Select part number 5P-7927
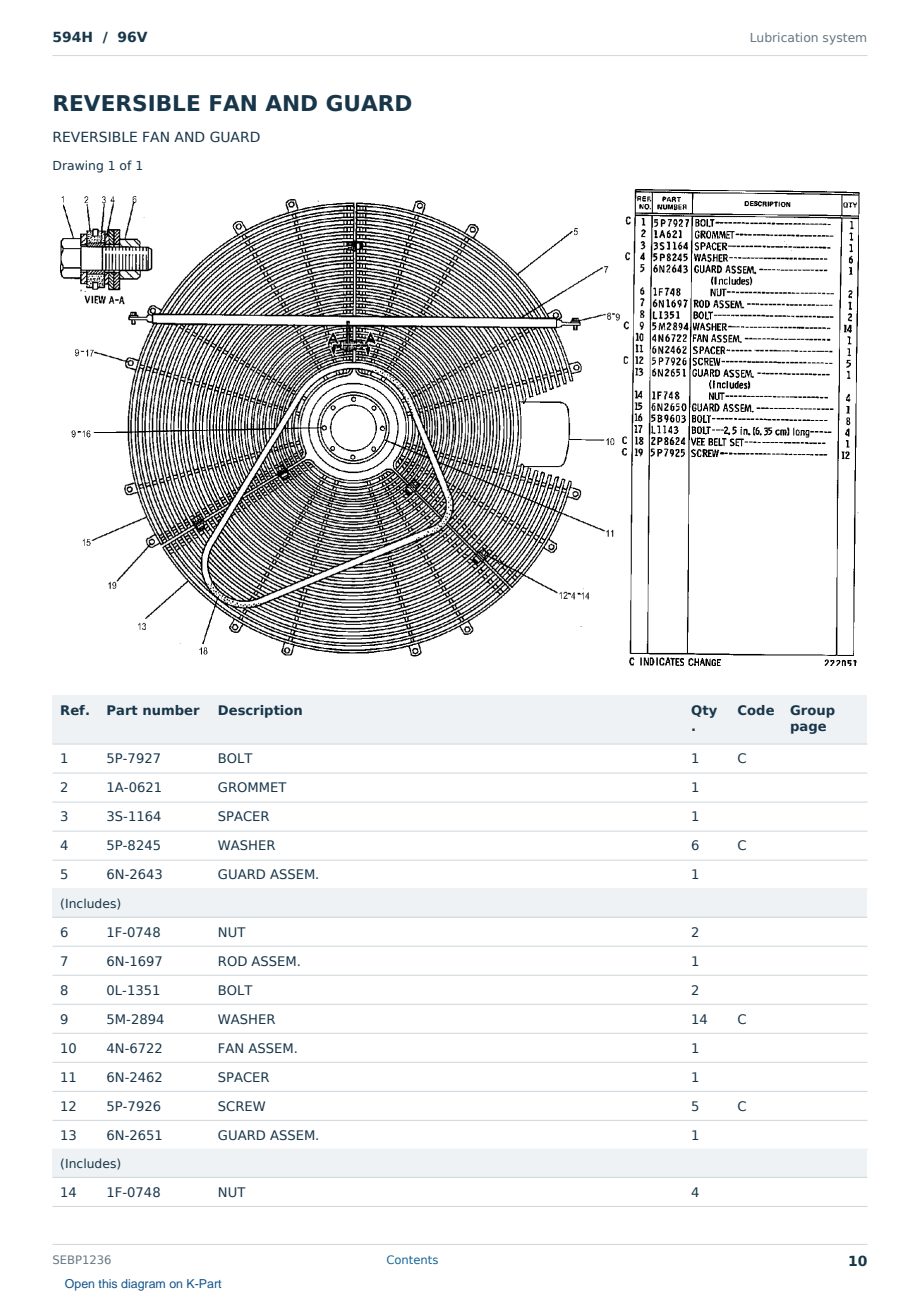The height and width of the screenshot is (1300, 920). (x=133, y=758)
